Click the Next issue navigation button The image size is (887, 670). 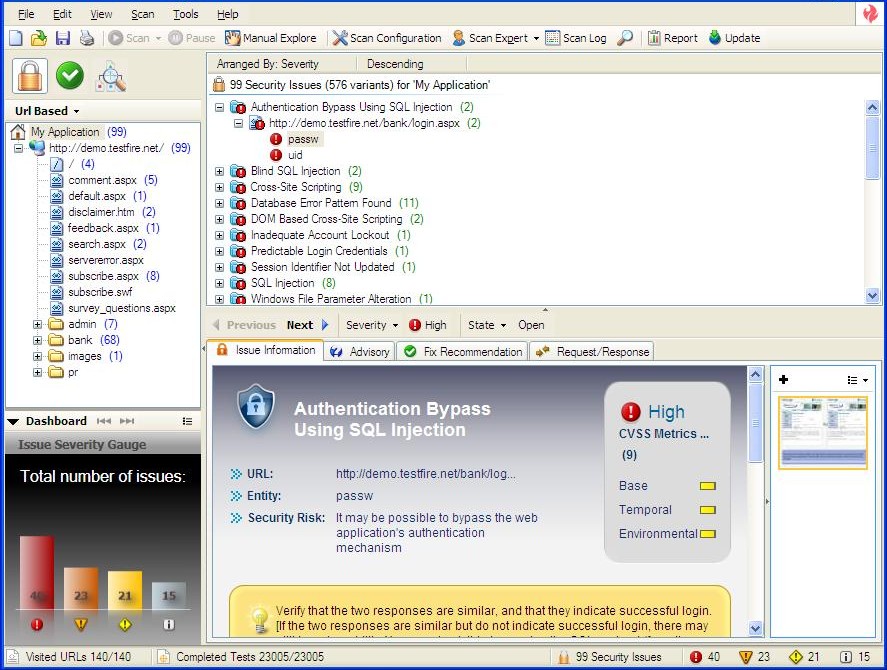click(x=300, y=324)
